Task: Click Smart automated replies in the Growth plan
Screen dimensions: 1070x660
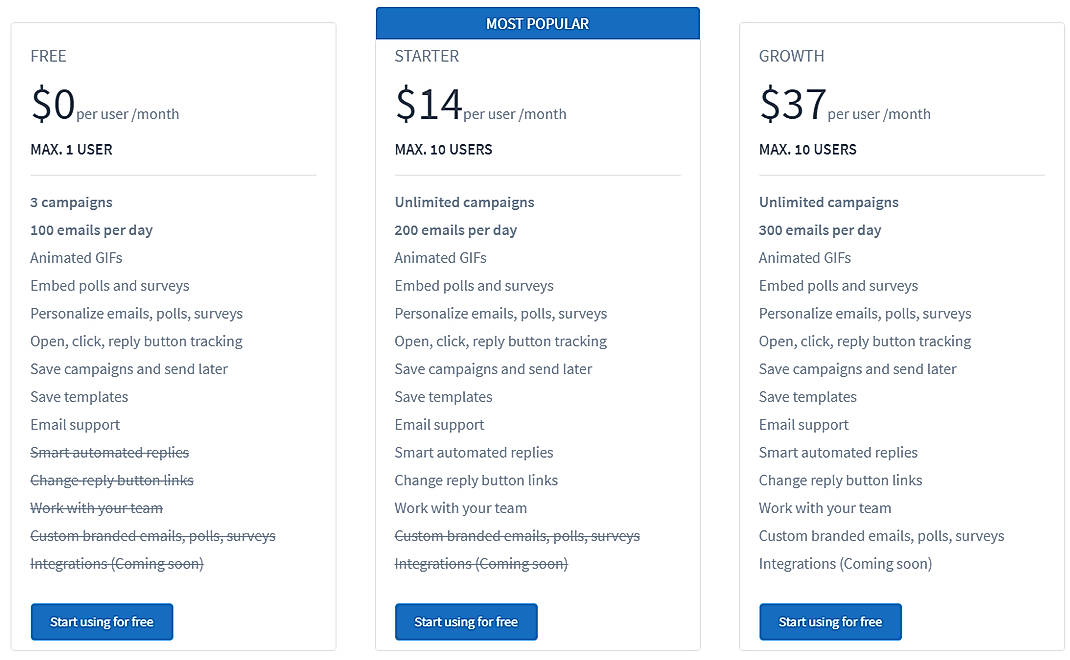Action: pos(839,453)
